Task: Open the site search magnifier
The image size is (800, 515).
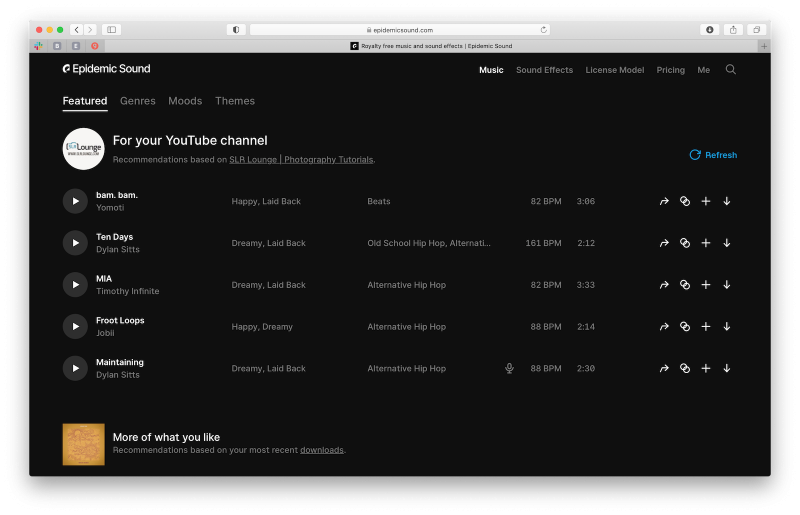Action: click(731, 69)
